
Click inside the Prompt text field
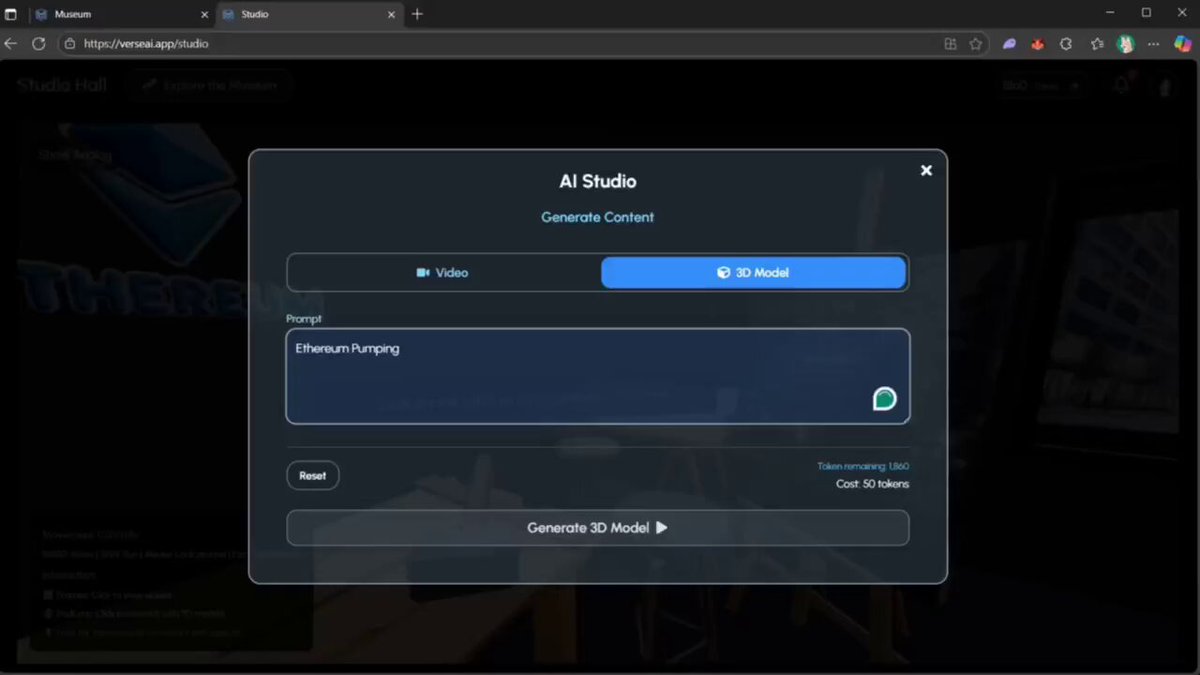(x=597, y=376)
